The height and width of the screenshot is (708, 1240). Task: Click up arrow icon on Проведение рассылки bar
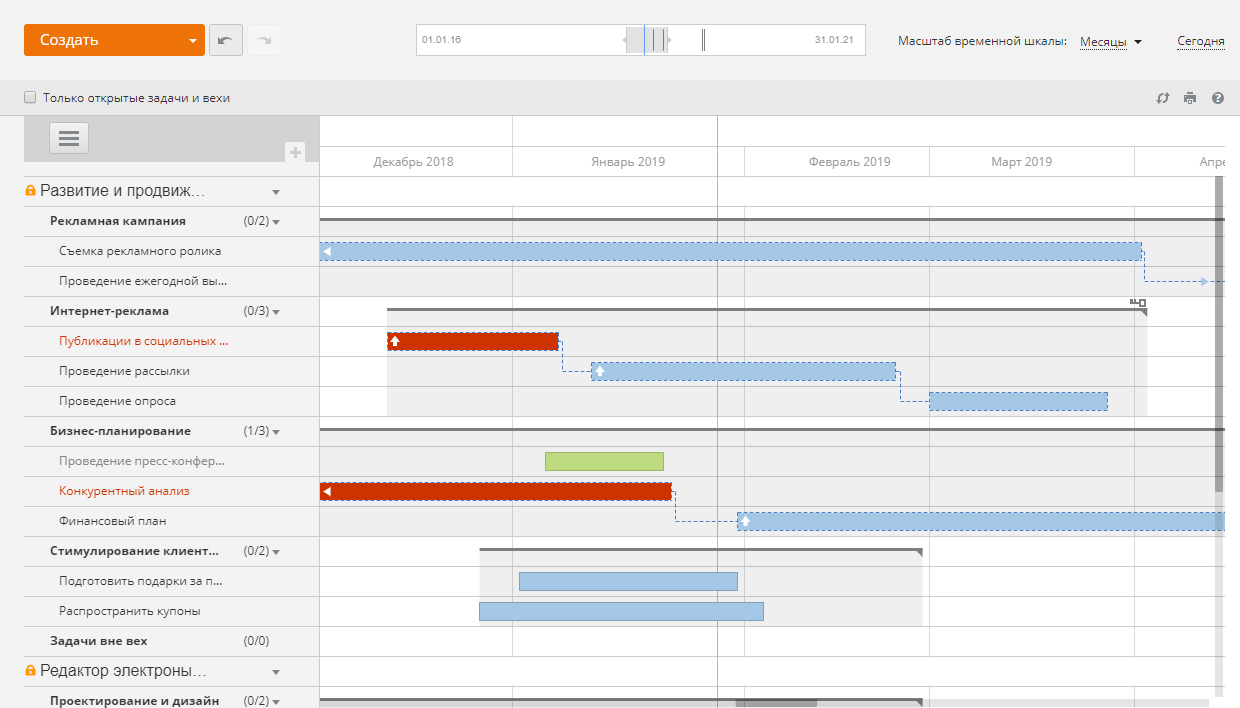click(599, 371)
